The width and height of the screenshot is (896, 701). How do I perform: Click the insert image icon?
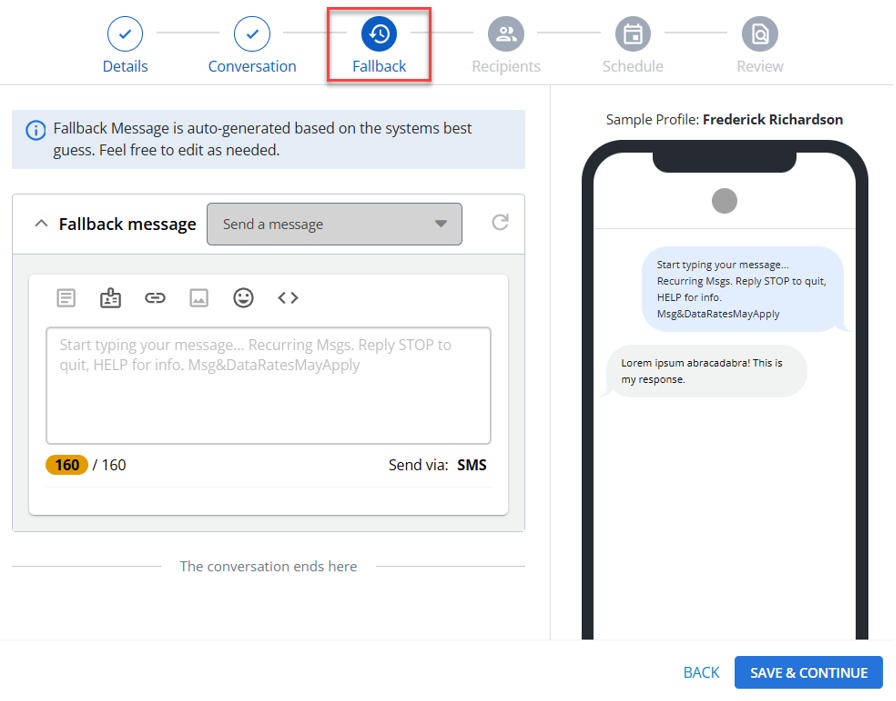click(199, 298)
